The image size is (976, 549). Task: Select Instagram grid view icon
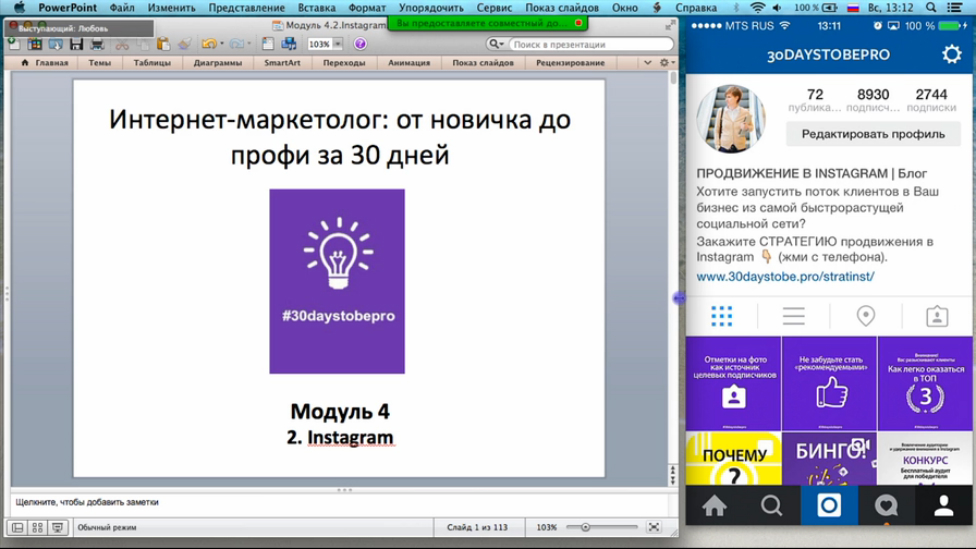pos(721,316)
